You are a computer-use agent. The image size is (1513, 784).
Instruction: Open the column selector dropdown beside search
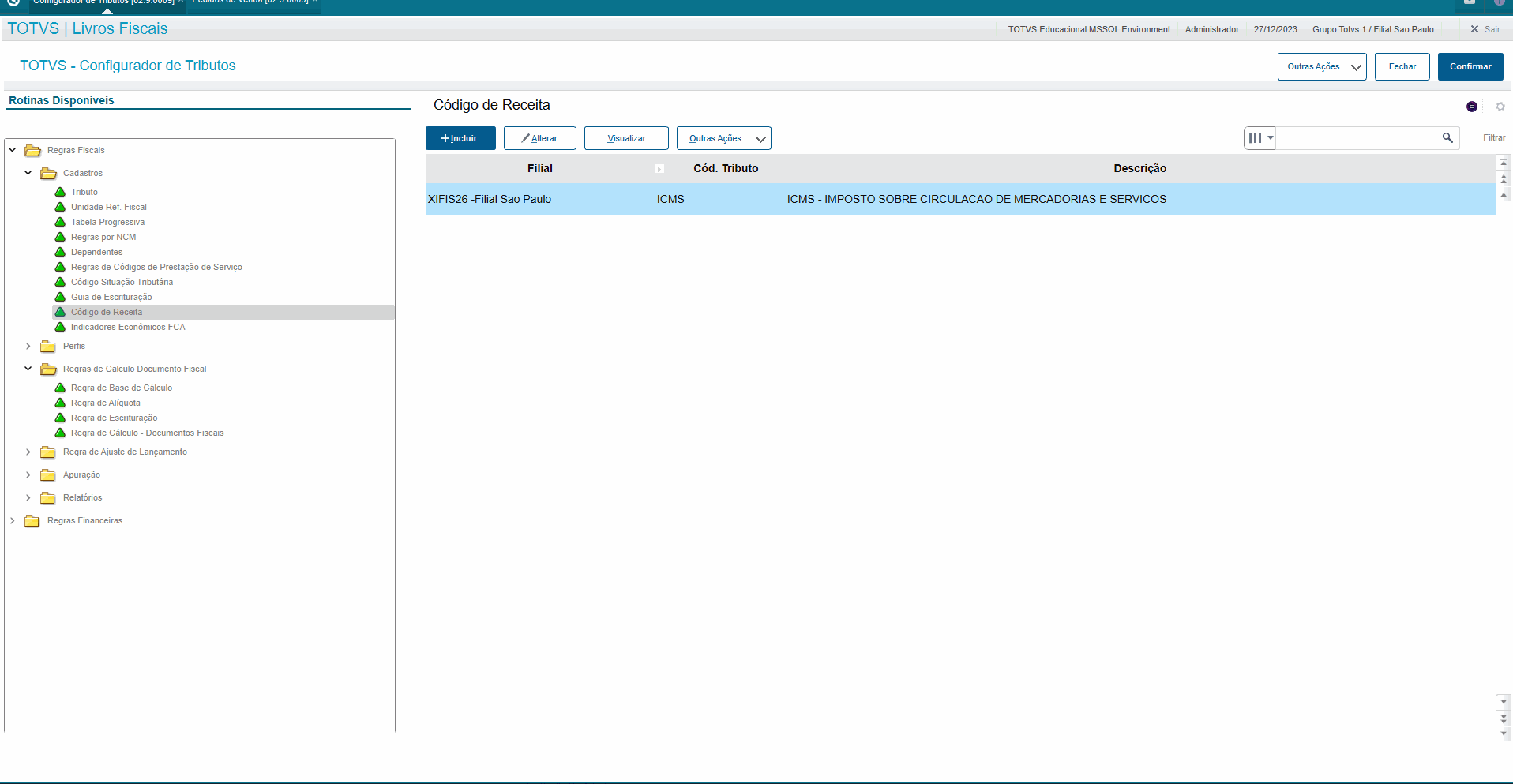pos(1260,137)
